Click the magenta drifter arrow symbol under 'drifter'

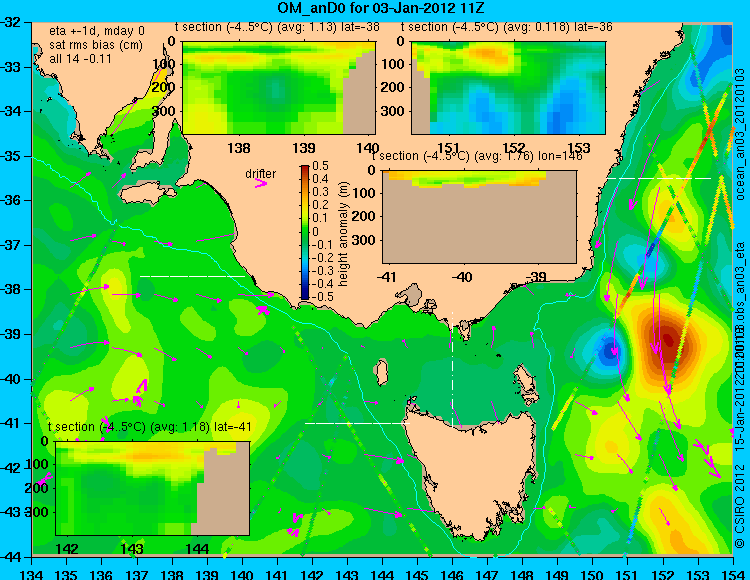(x=261, y=183)
